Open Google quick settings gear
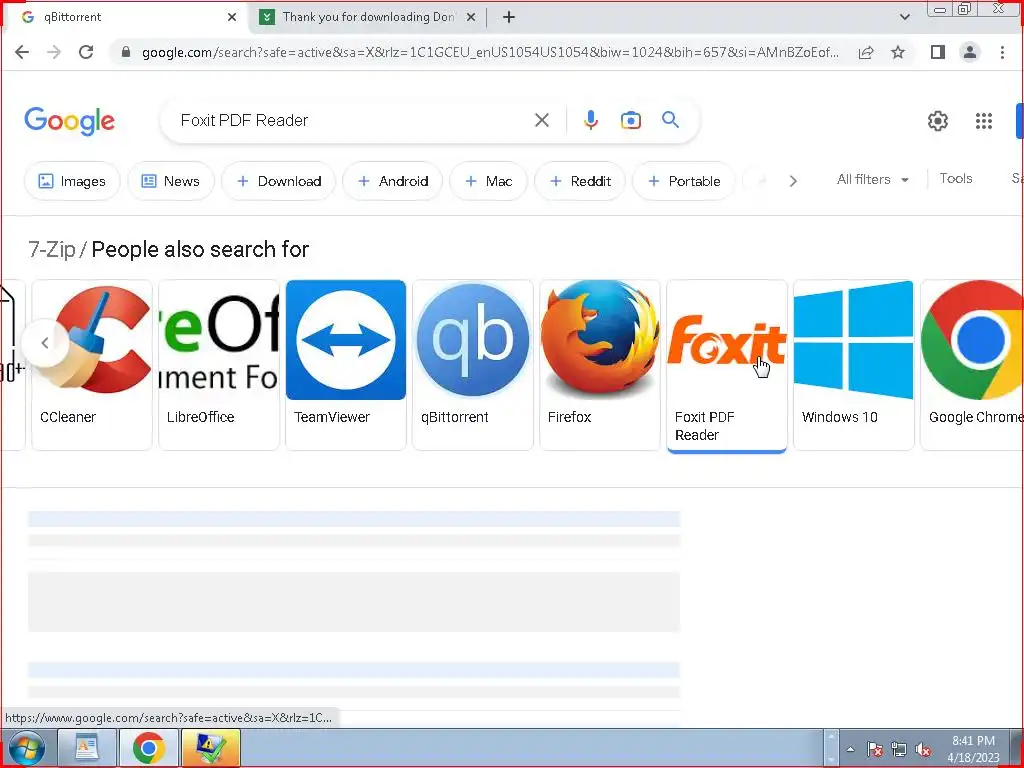The height and width of the screenshot is (768, 1024). click(x=938, y=120)
